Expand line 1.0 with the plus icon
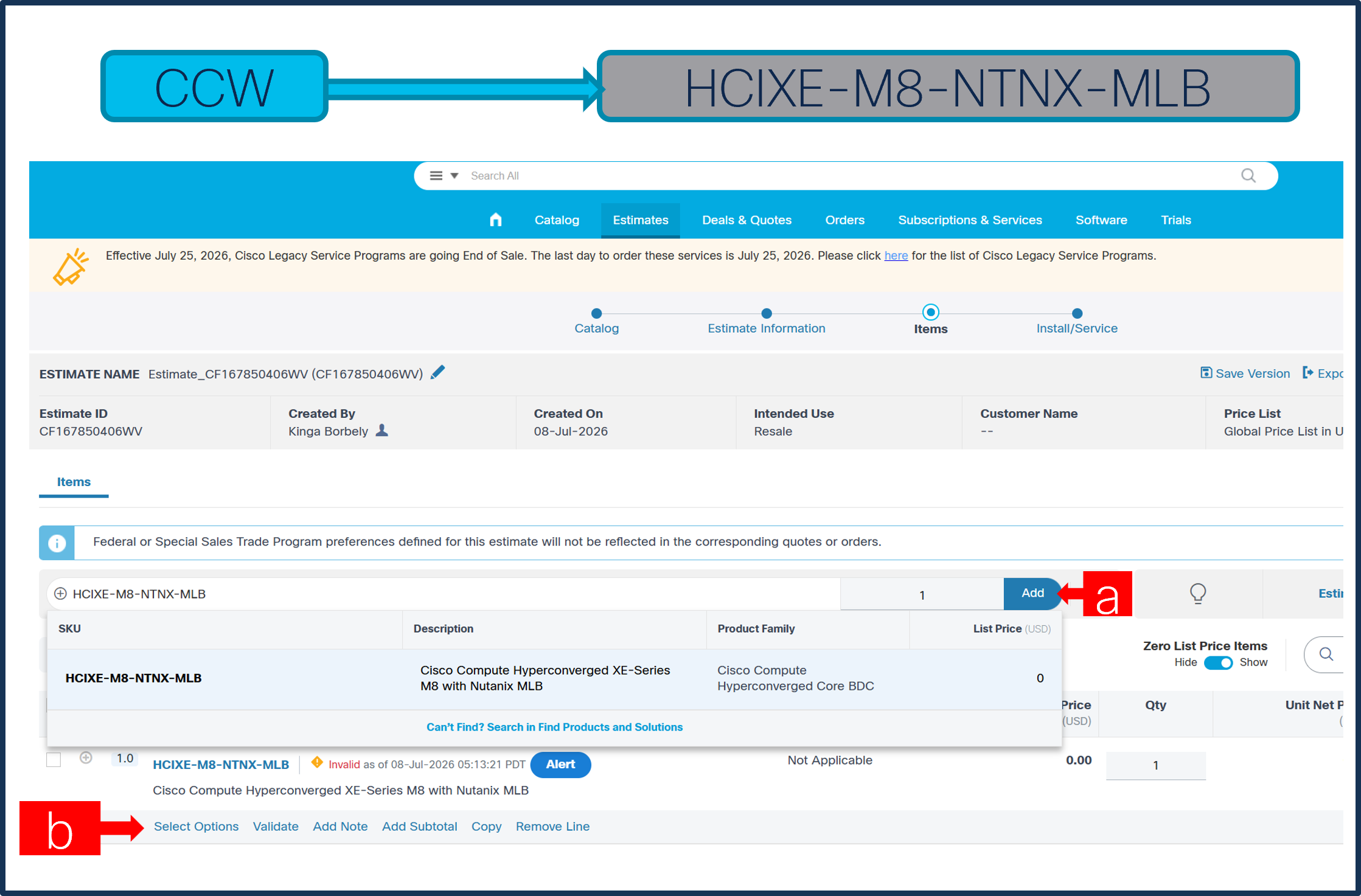This screenshot has width=1361, height=896. [86, 758]
